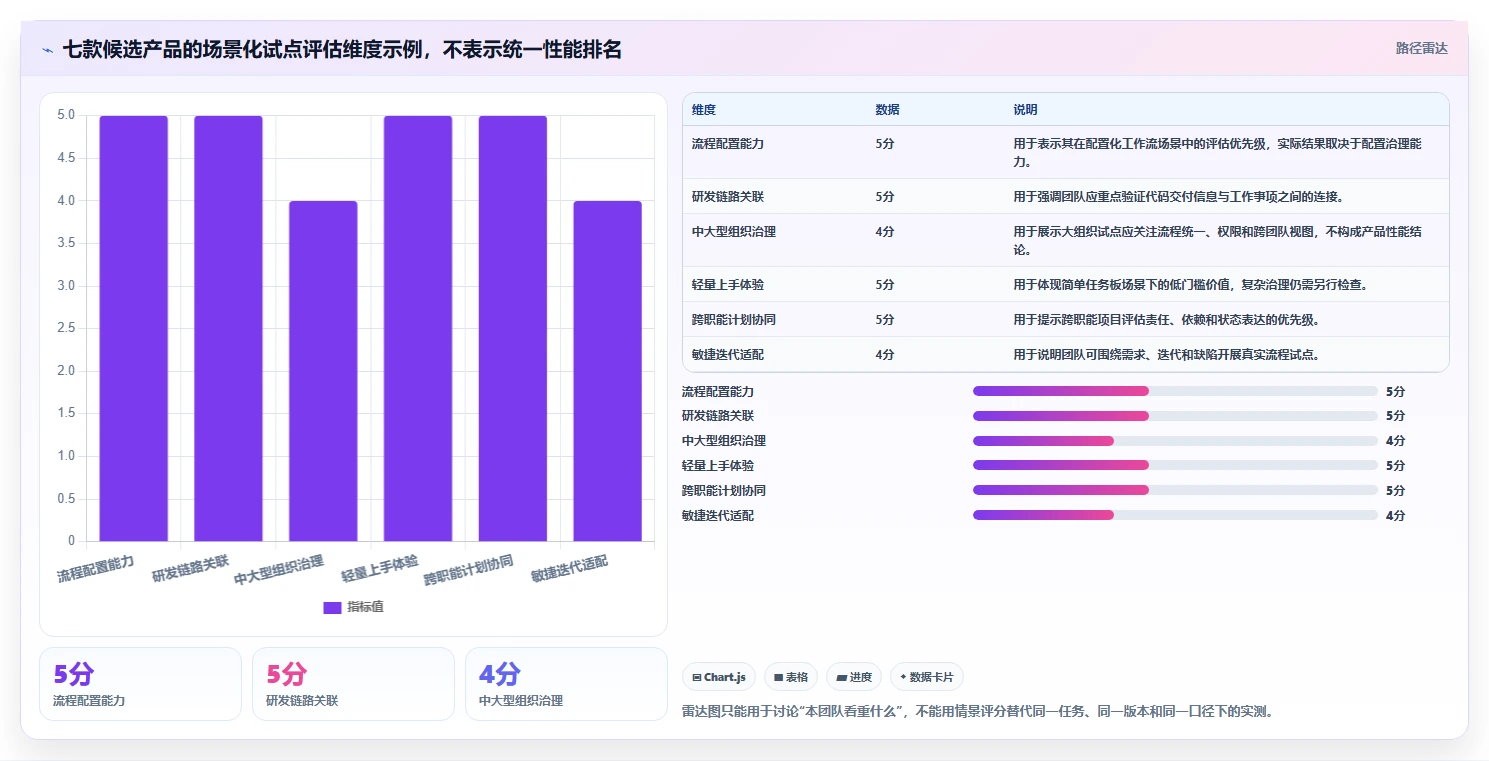
Task: Click the 说明 column header
Action: click(1025, 109)
